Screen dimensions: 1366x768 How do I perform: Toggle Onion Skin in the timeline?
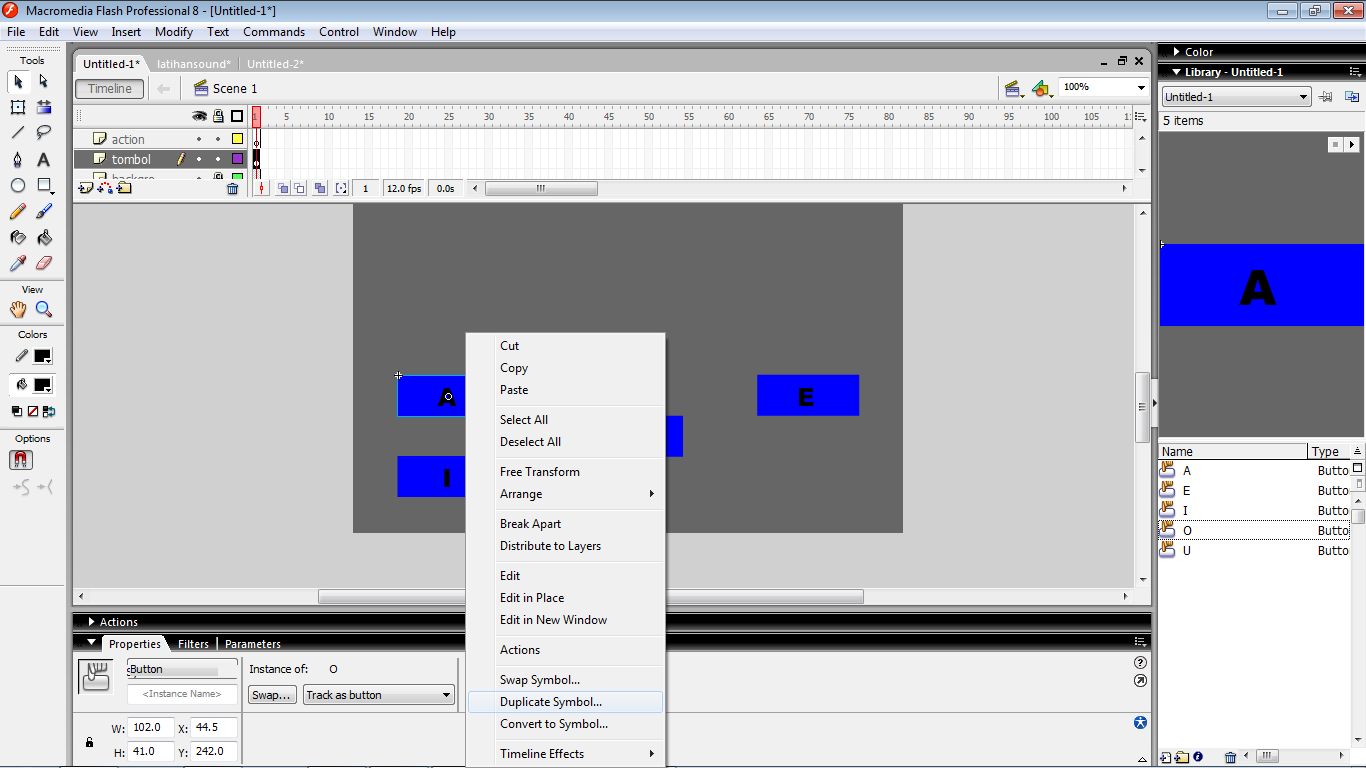[283, 188]
